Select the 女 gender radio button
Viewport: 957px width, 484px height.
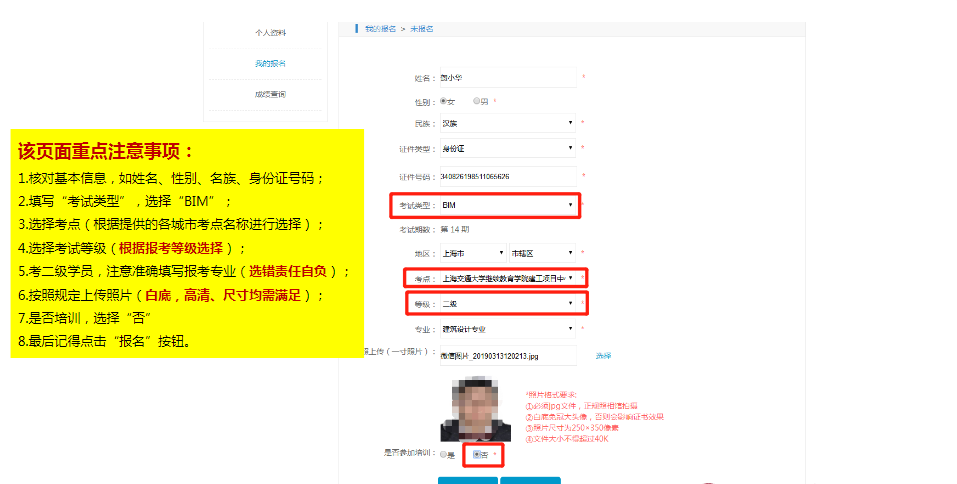(443, 101)
